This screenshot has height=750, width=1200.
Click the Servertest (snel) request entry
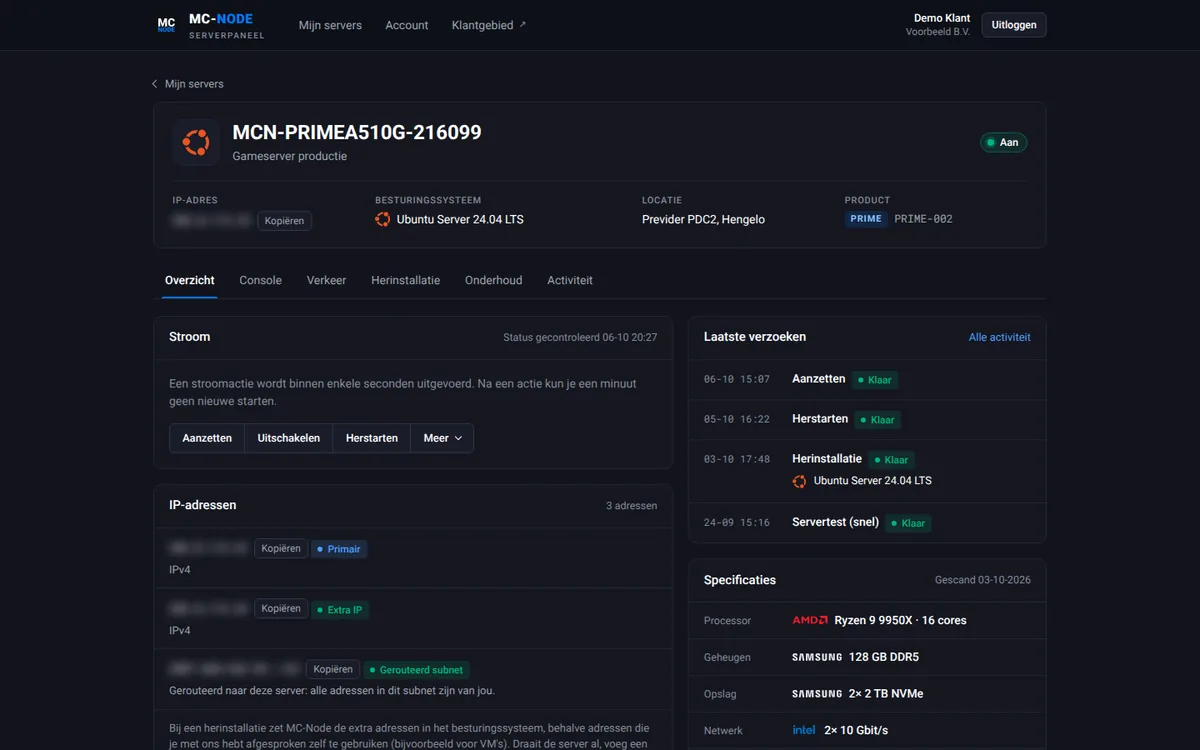click(x=835, y=522)
